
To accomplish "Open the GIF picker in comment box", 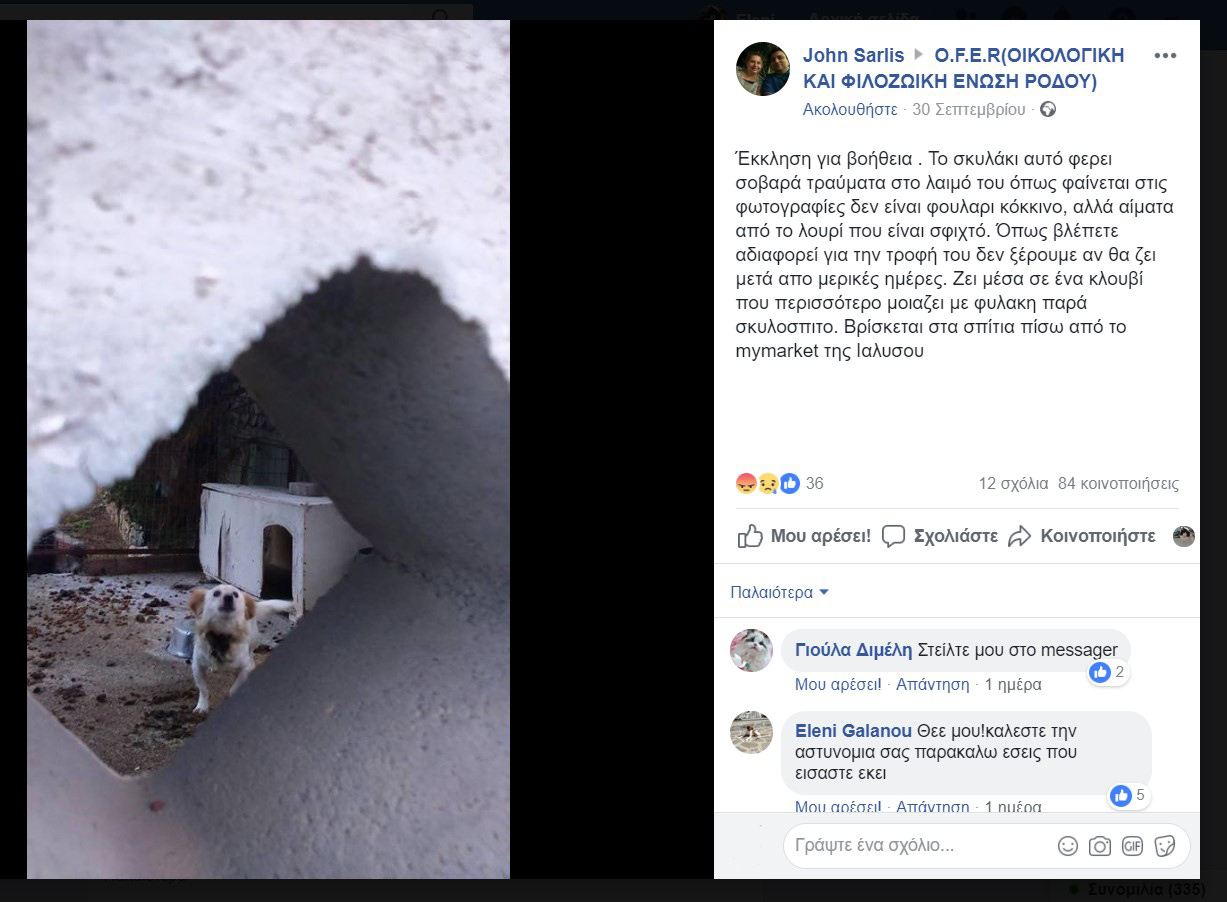I will click(1132, 846).
